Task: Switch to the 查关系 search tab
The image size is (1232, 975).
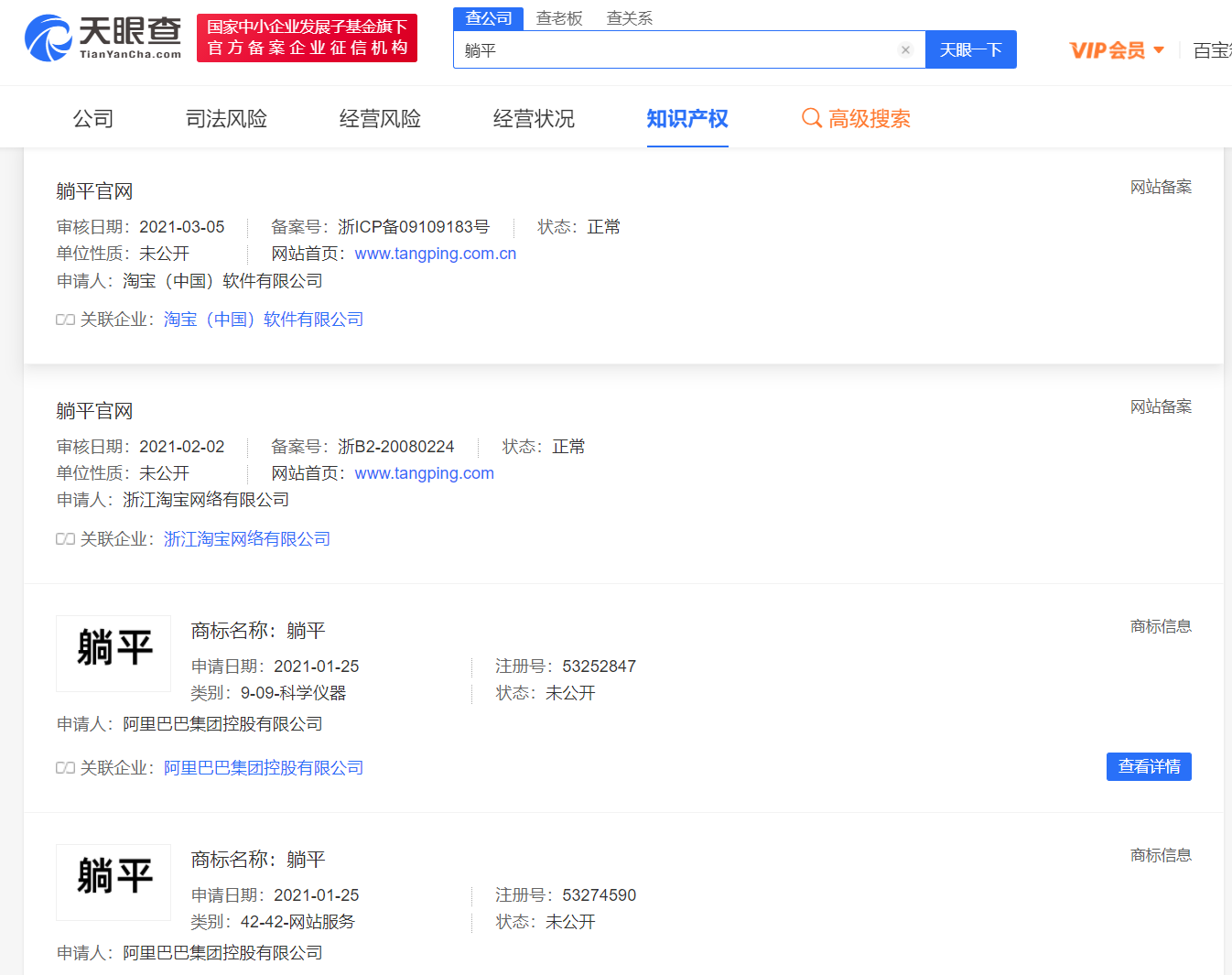Action: tap(630, 18)
